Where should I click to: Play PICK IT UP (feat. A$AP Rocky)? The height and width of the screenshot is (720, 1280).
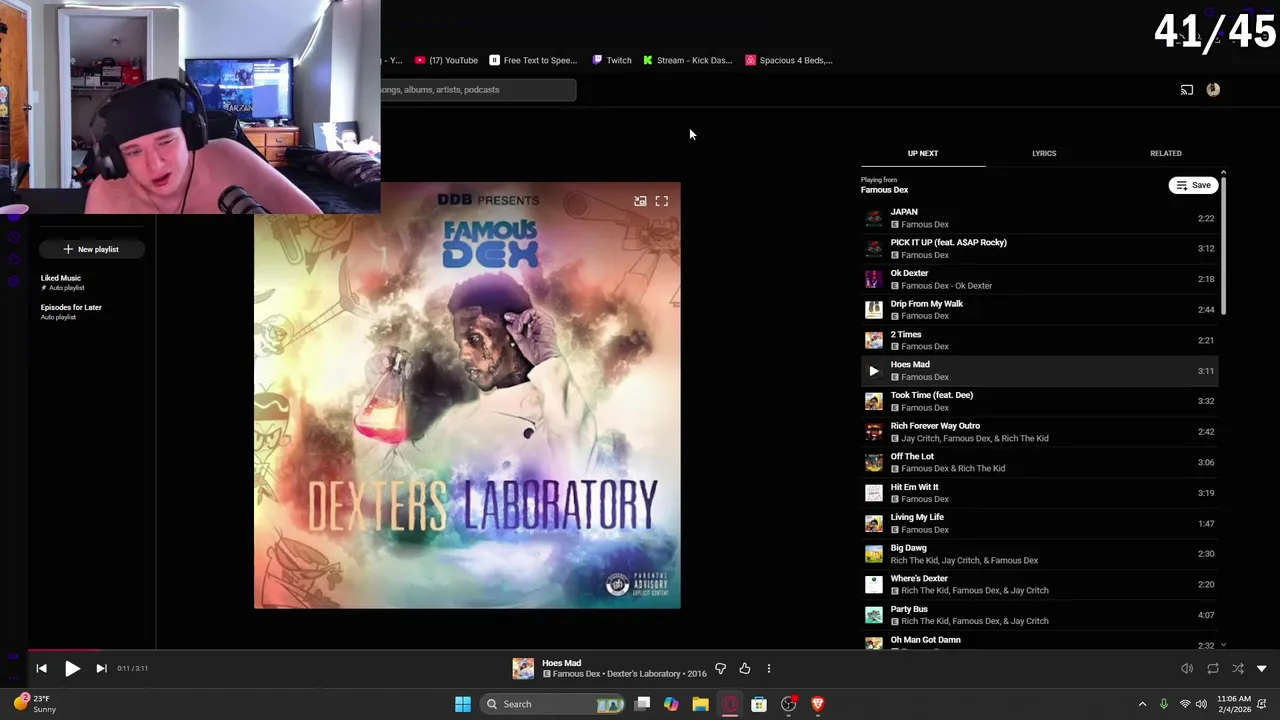pyautogui.click(x=1040, y=248)
